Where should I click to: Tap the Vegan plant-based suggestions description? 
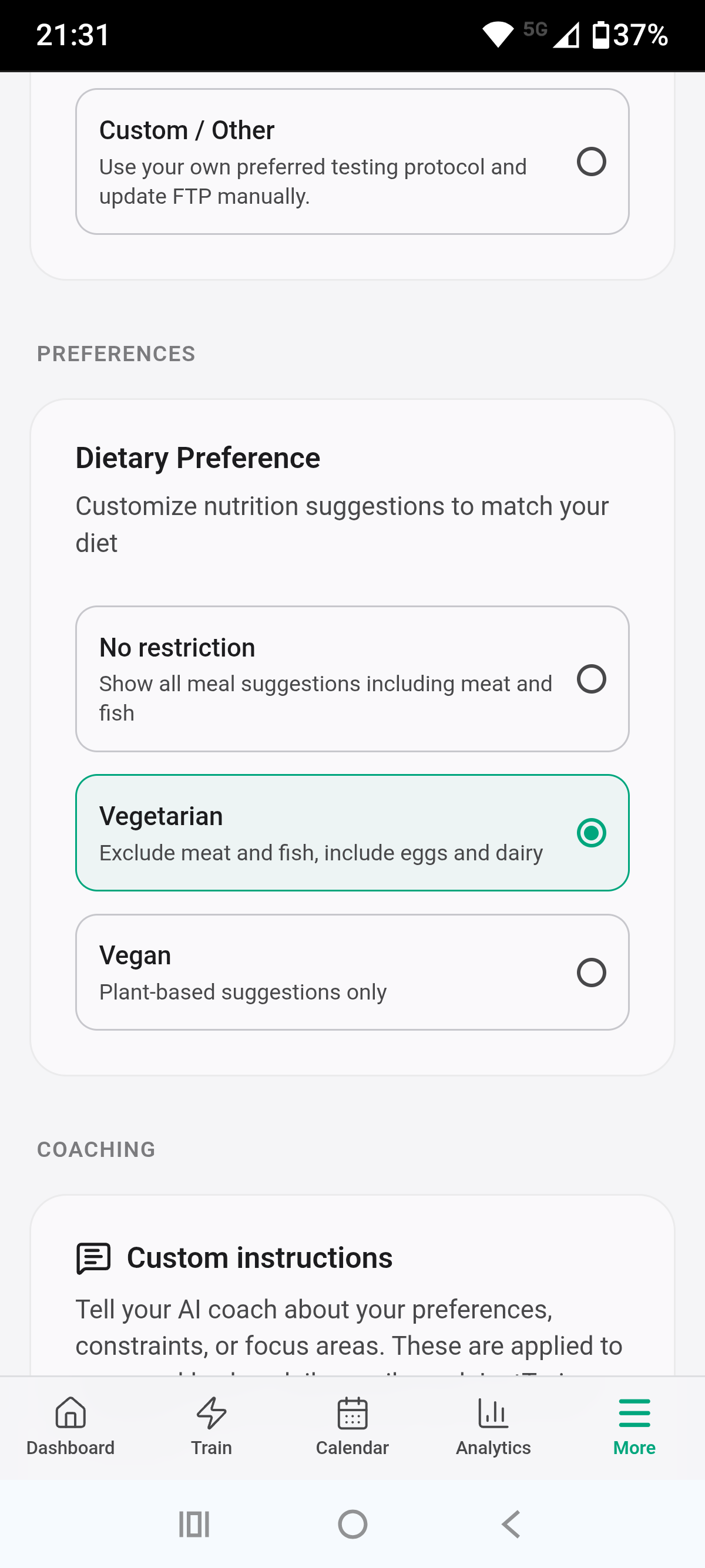click(x=243, y=992)
